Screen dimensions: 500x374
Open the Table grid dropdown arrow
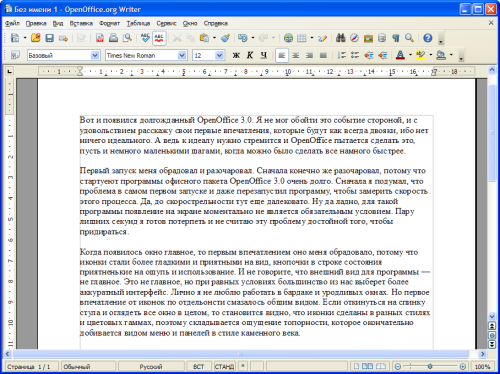[x=312, y=38]
